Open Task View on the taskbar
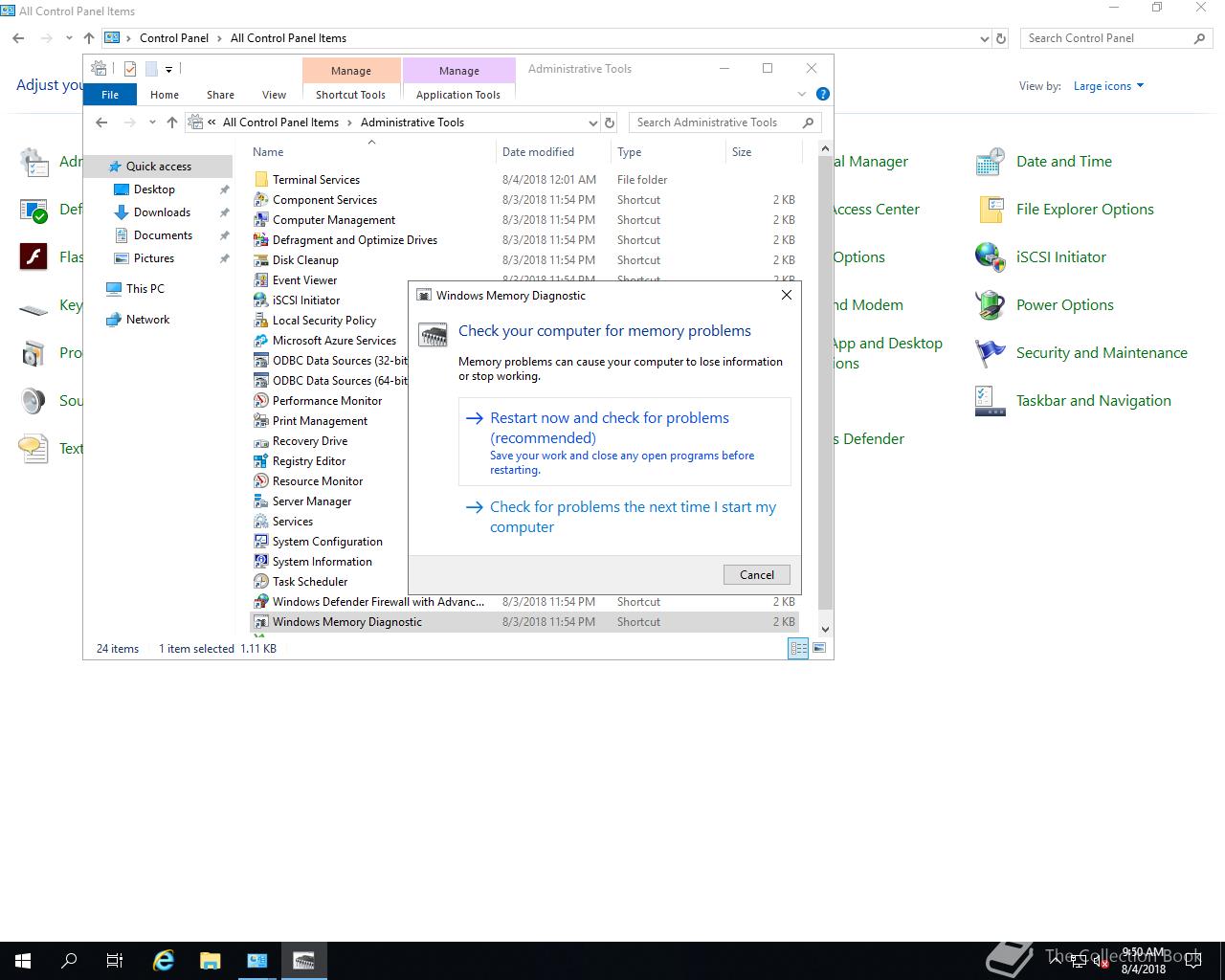Viewport: 1225px width, 980px height. click(x=115, y=961)
